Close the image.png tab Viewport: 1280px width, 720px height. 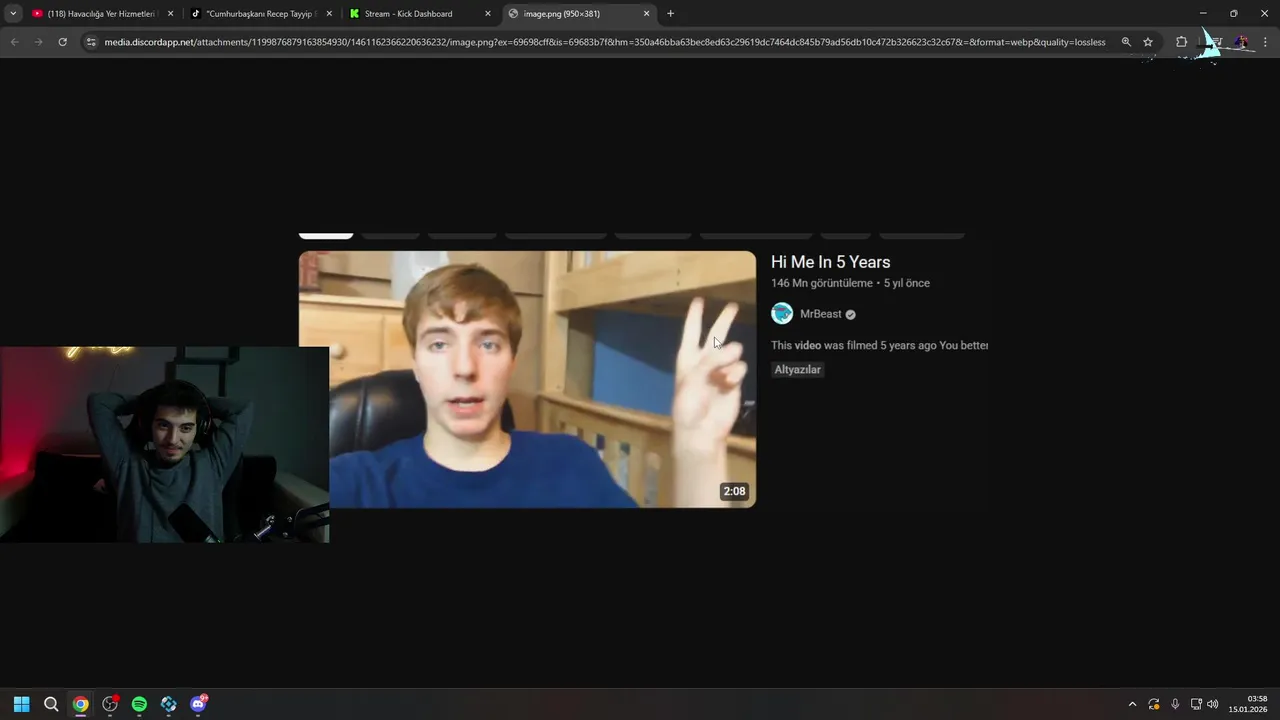[646, 14]
